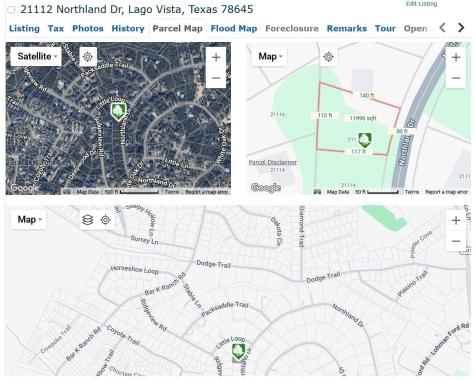Viewport: 475px width, 380px height.
Task: Click the Lohman Ford Rd street label
Action: 450,339
